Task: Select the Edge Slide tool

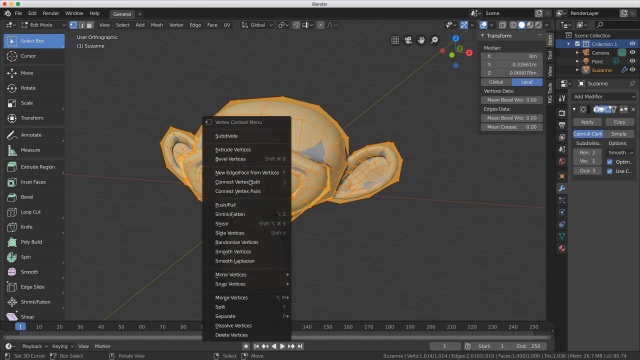Action: point(34,287)
